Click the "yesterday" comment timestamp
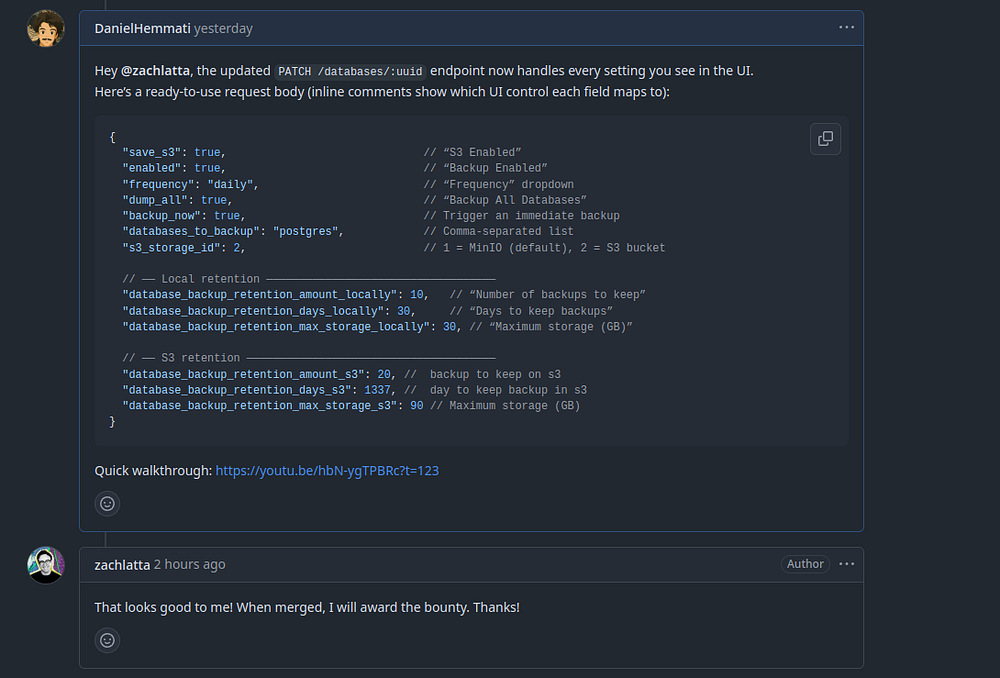The image size is (1000, 678). click(223, 29)
